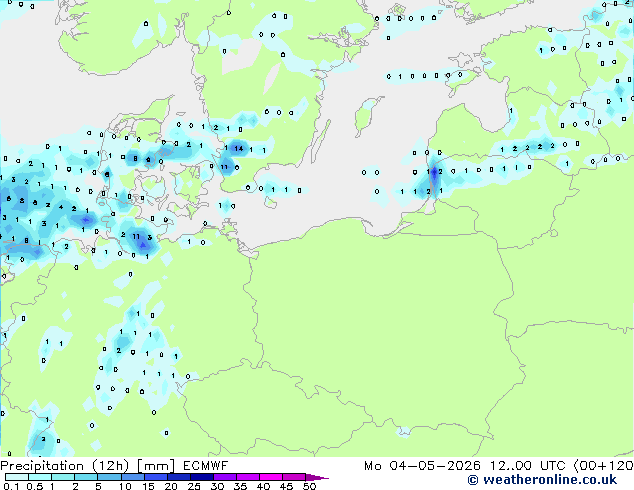Click the '[mm]' unit label
634x490 pixels.
tap(156, 466)
